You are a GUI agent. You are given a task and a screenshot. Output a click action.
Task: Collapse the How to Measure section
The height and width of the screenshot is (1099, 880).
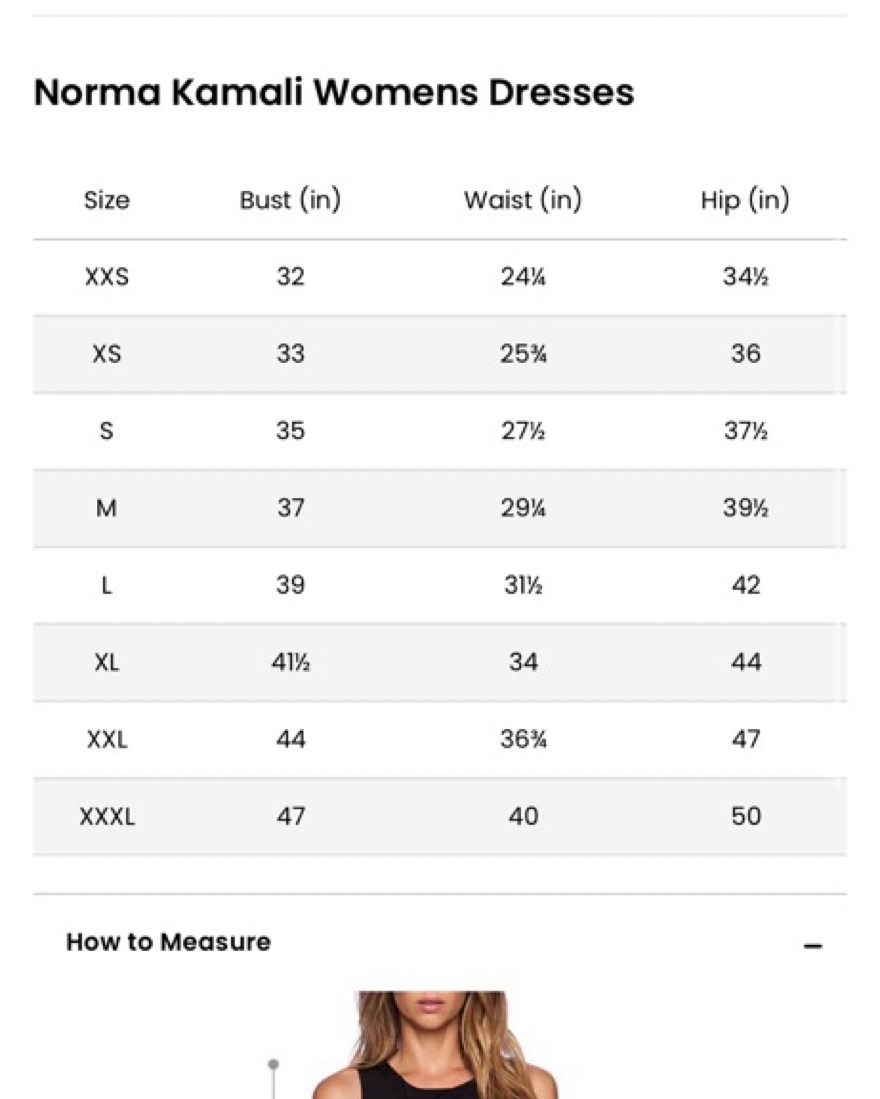click(x=813, y=946)
